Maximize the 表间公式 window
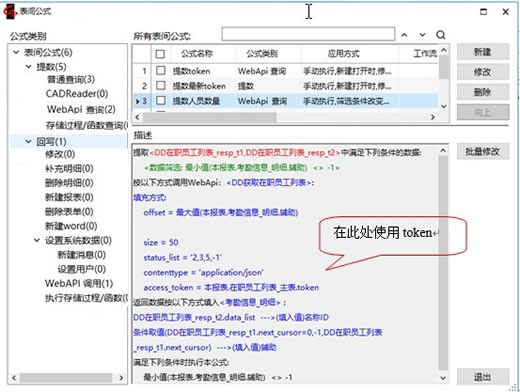Viewport: 520px width, 392px height. 483,12
